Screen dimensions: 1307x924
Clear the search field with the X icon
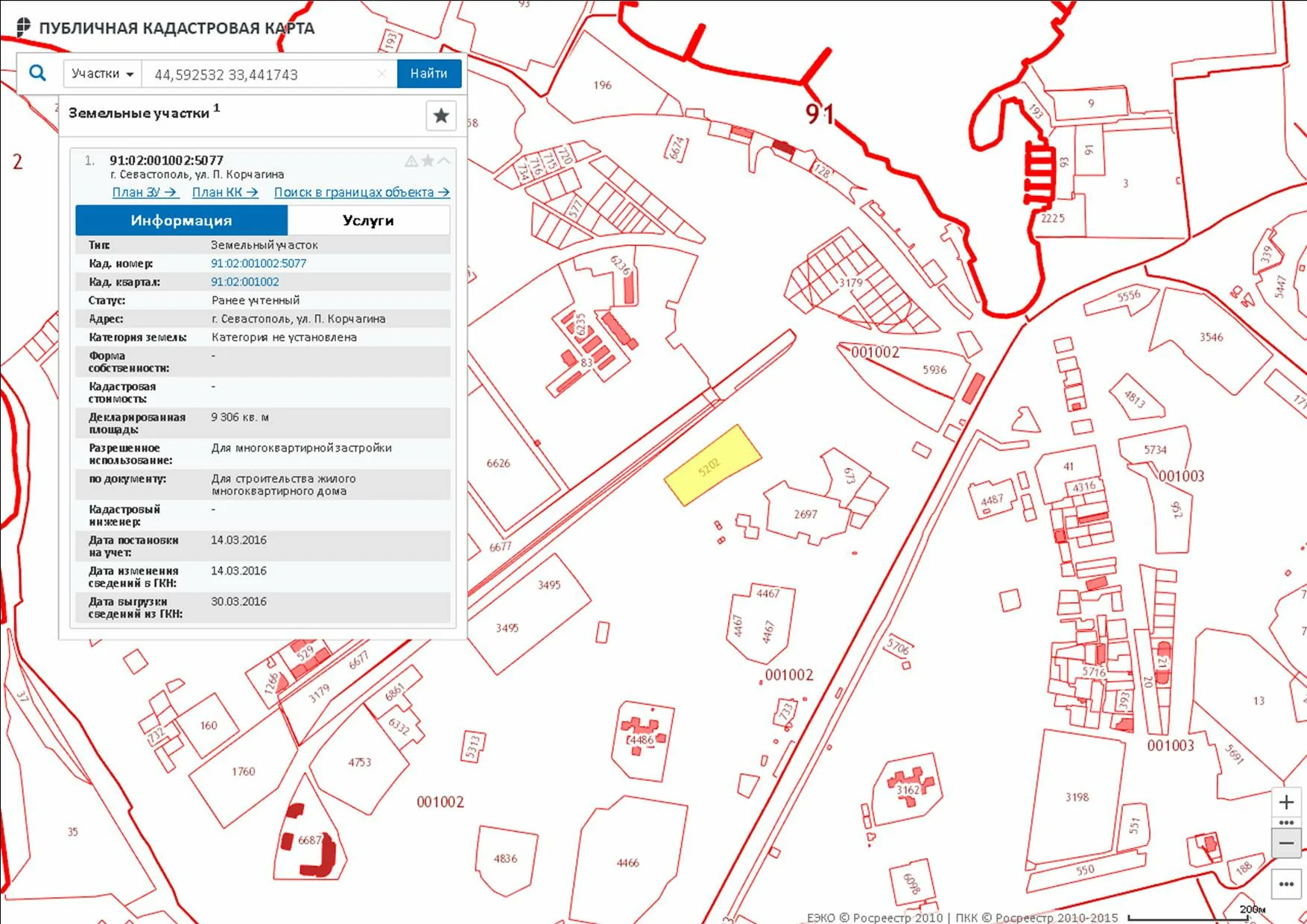382,74
